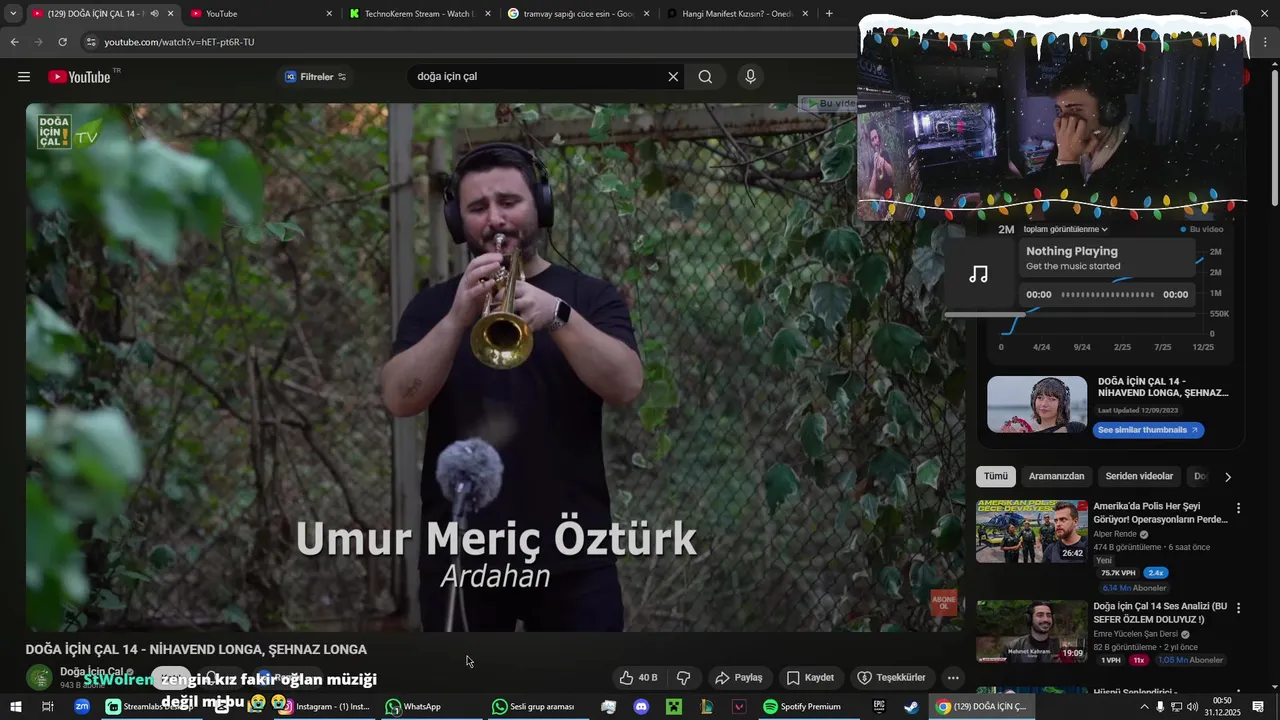Expand the 'toplam görüntülenme' dropdown
This screenshot has height=720, width=1280.
[1066, 229]
